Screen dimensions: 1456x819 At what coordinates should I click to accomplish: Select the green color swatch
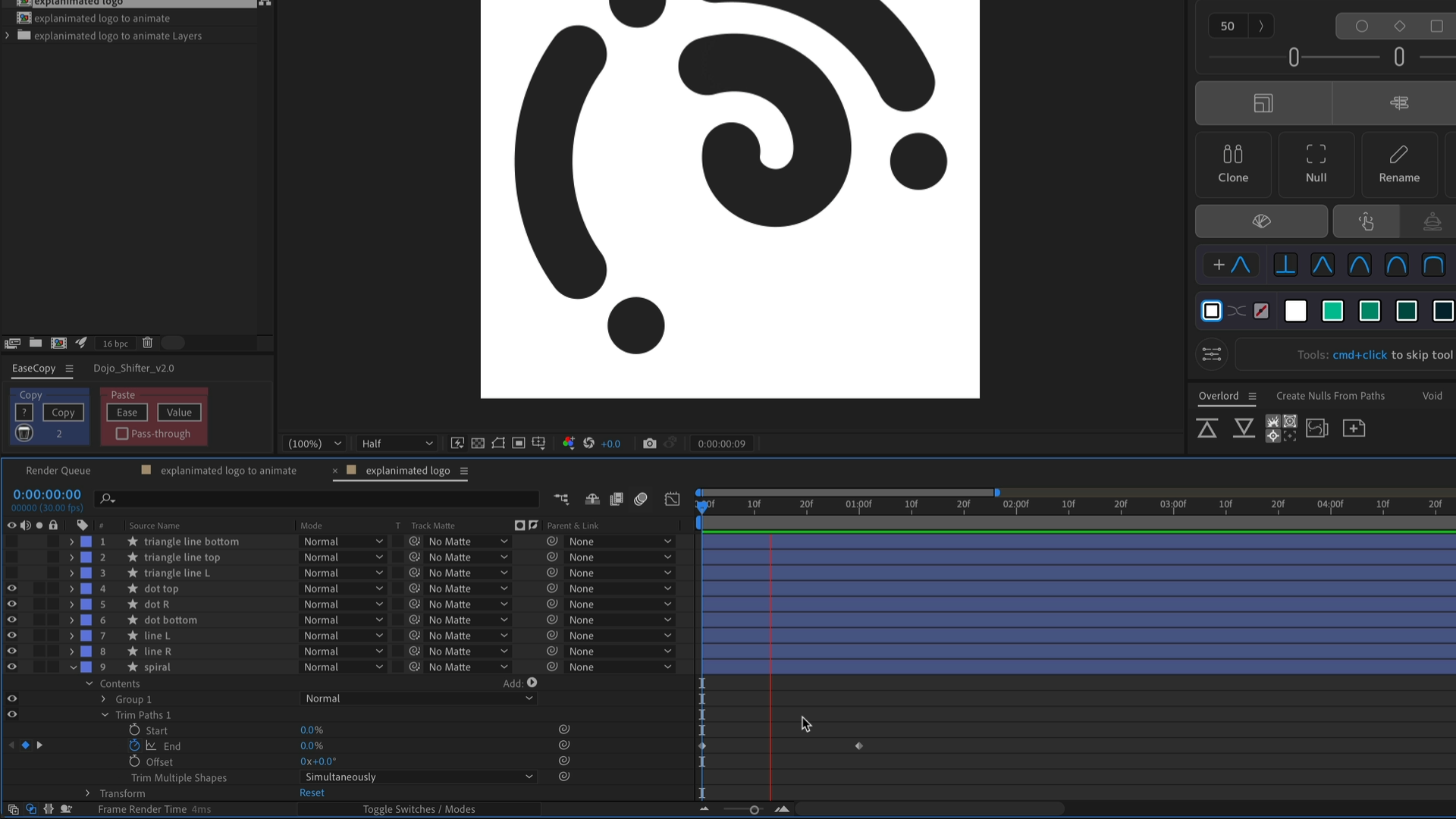[1332, 311]
